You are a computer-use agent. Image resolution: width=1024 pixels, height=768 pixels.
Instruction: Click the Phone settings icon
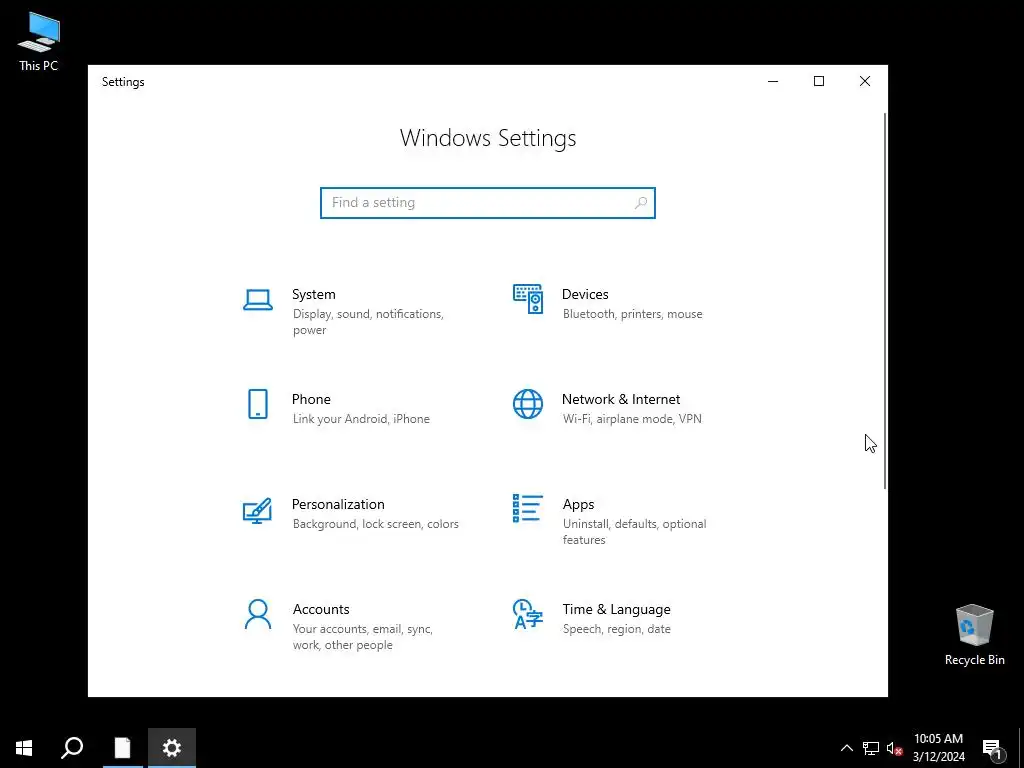(x=258, y=404)
